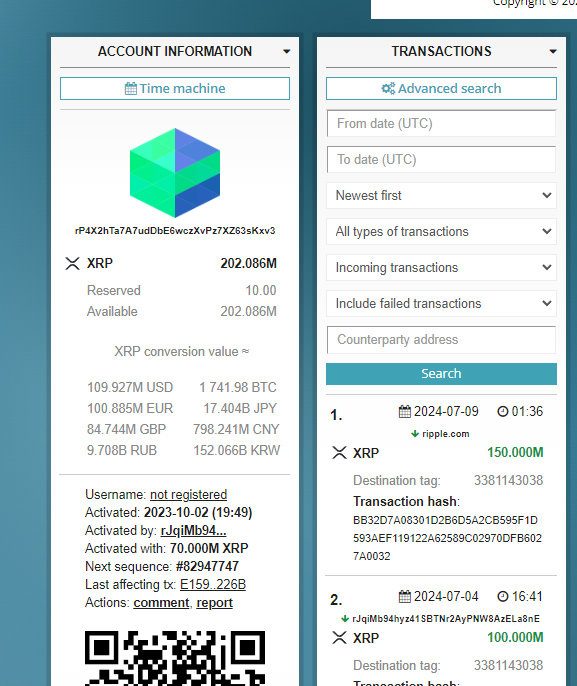Viewport: 577px width, 686px height.
Task: Select account address rP4X2hTa7A7udDbE6wczXvPz7XZ63sKxv3
Action: (x=175, y=231)
